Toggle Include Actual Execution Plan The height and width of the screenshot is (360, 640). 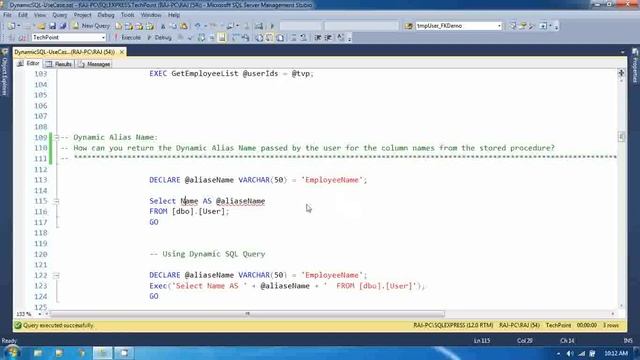[x=236, y=38]
